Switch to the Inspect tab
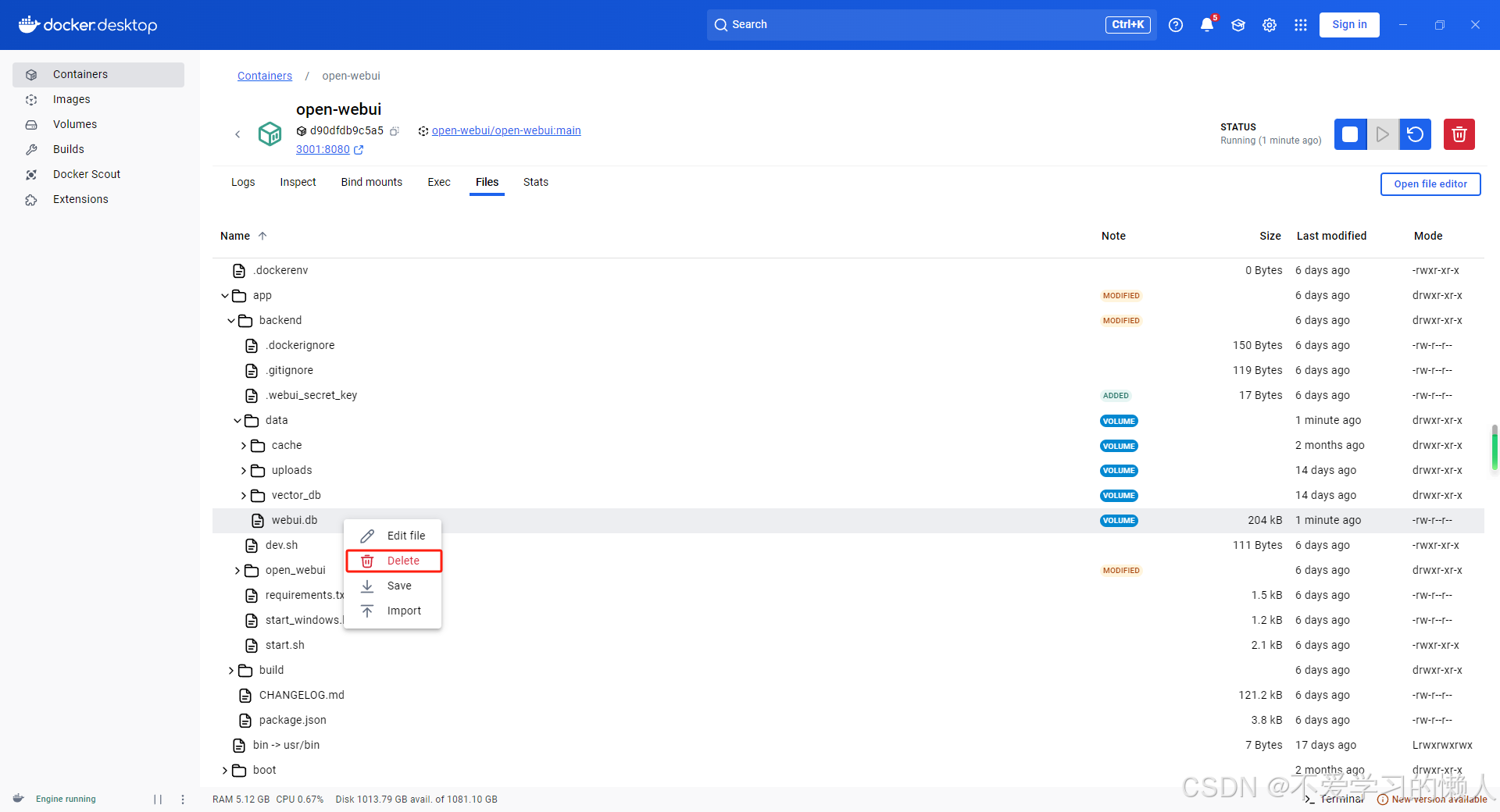The width and height of the screenshot is (1500, 812). click(298, 182)
